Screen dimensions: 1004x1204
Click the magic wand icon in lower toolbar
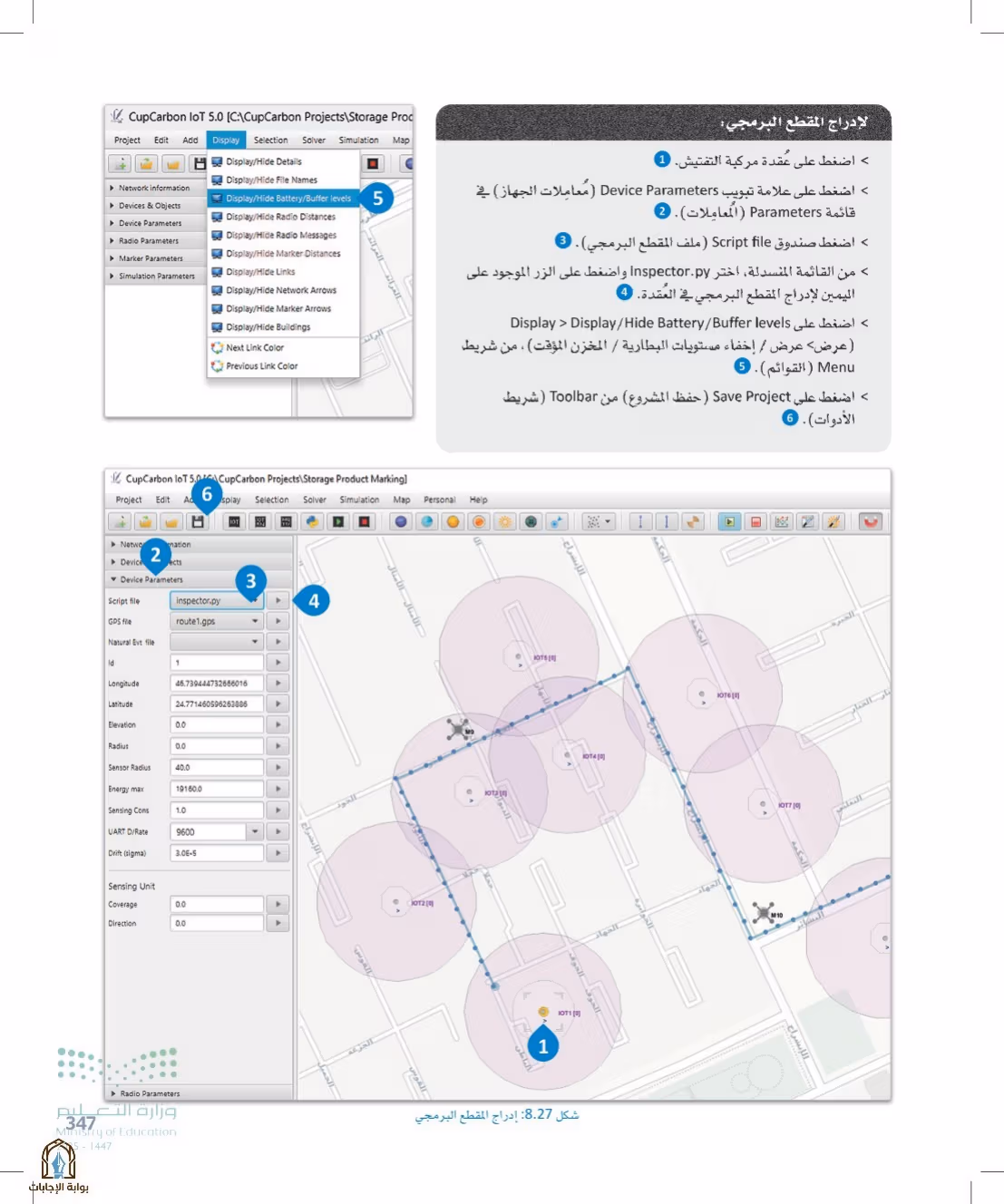(x=833, y=521)
